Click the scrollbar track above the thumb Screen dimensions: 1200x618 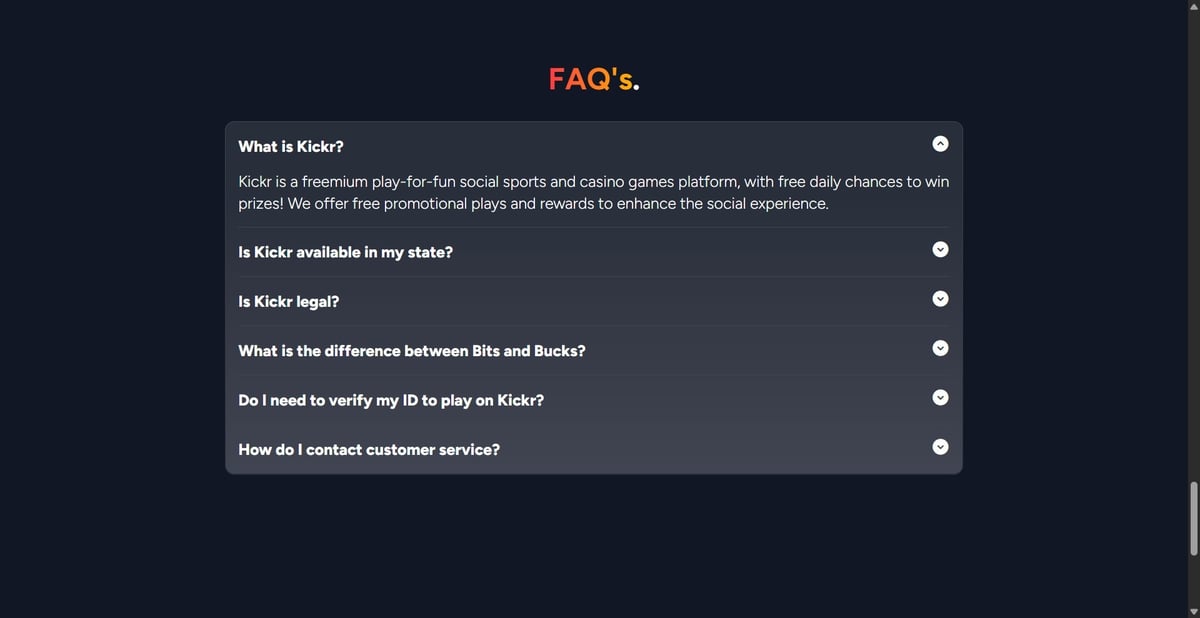point(1193,247)
